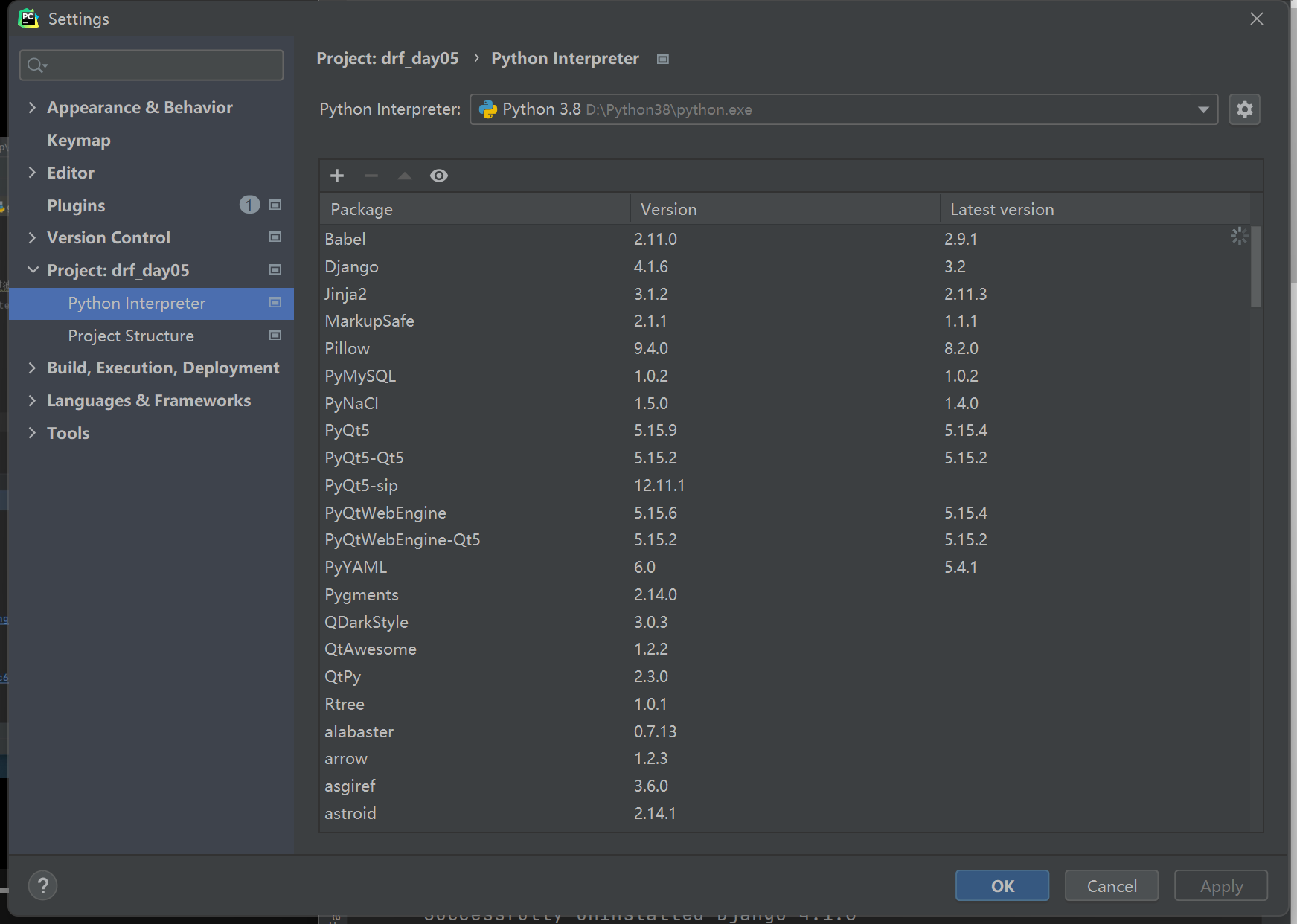1297x924 pixels.
Task: Select the PyMySQL package row
Action: [x=785, y=376]
